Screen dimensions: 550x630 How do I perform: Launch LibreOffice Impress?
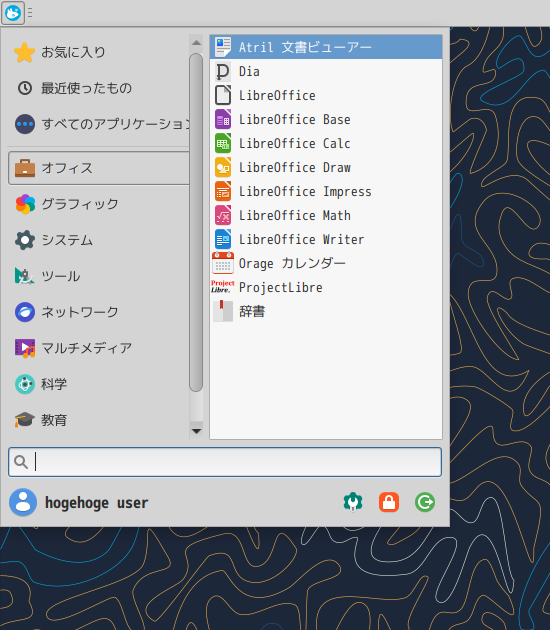[x=326, y=191]
